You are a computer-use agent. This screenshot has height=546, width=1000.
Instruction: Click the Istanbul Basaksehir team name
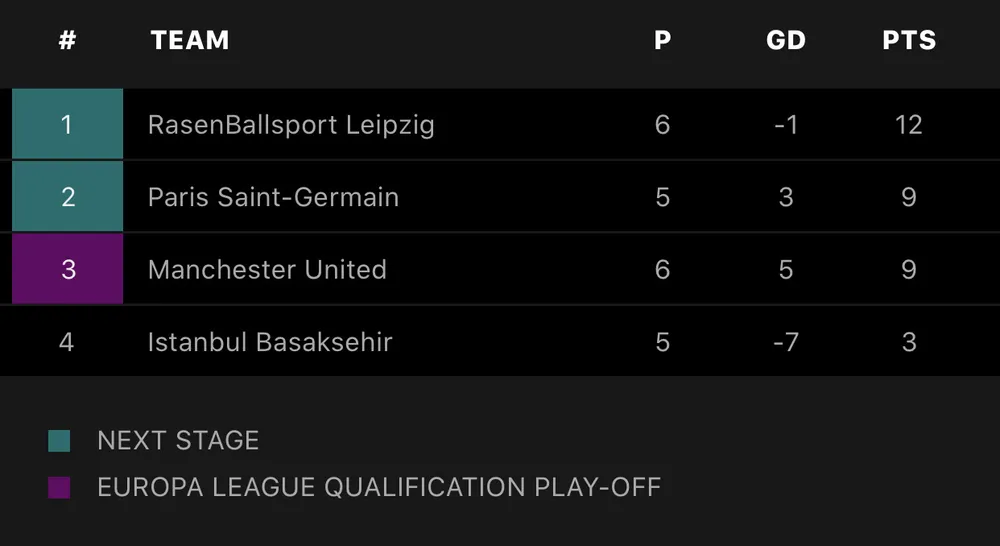coord(270,342)
